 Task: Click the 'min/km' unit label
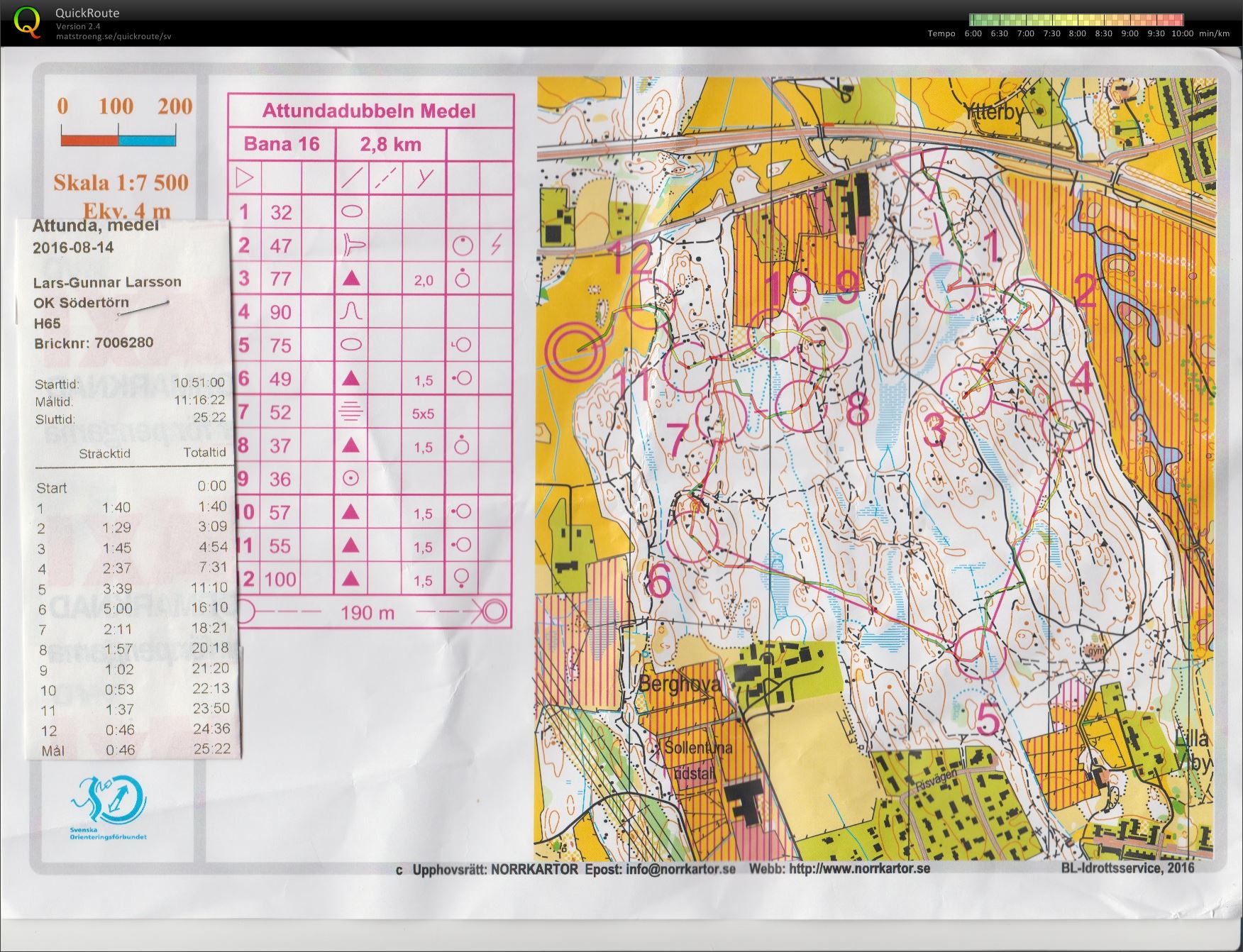click(x=1214, y=33)
